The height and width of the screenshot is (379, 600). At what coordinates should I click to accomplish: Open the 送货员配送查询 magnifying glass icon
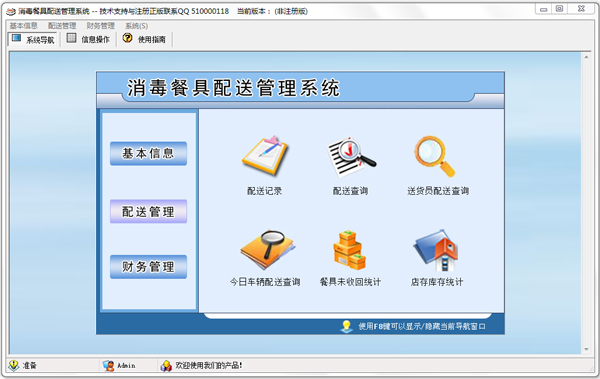[x=434, y=156]
